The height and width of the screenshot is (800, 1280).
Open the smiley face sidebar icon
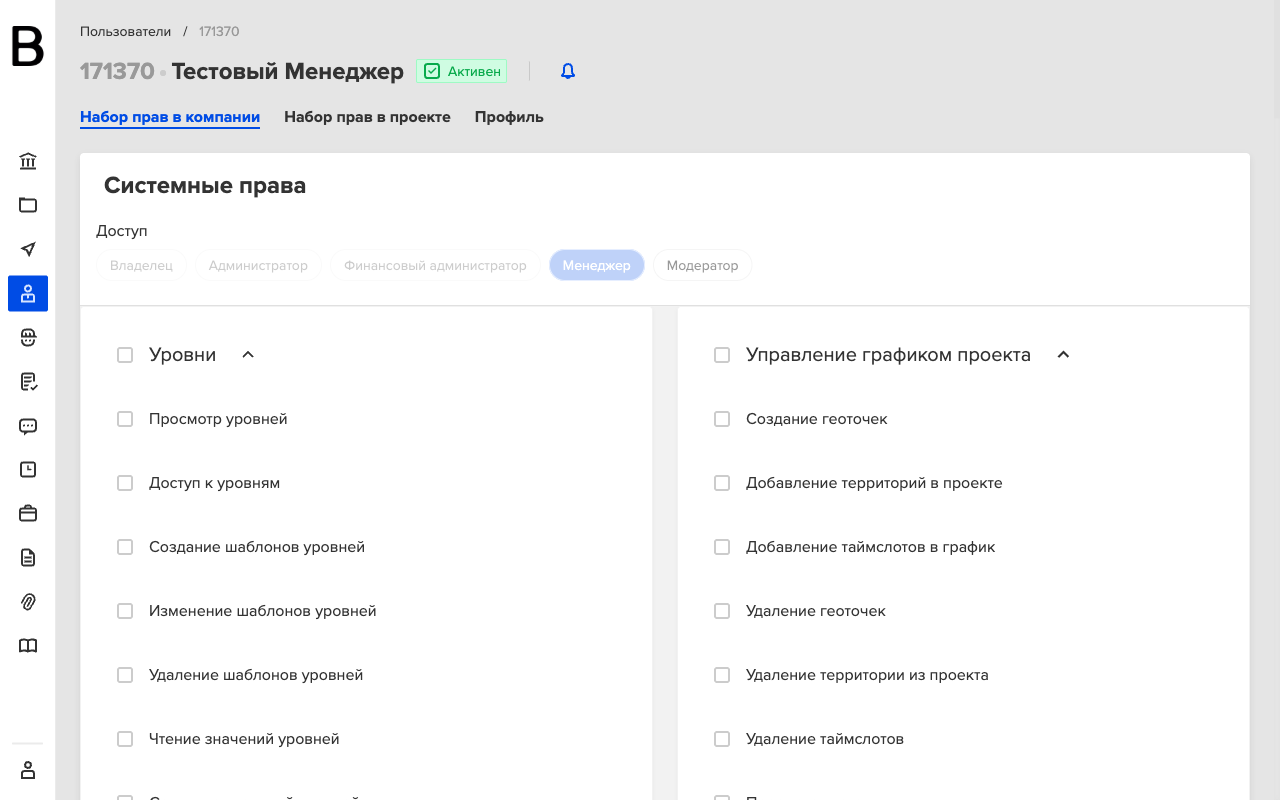coord(28,338)
